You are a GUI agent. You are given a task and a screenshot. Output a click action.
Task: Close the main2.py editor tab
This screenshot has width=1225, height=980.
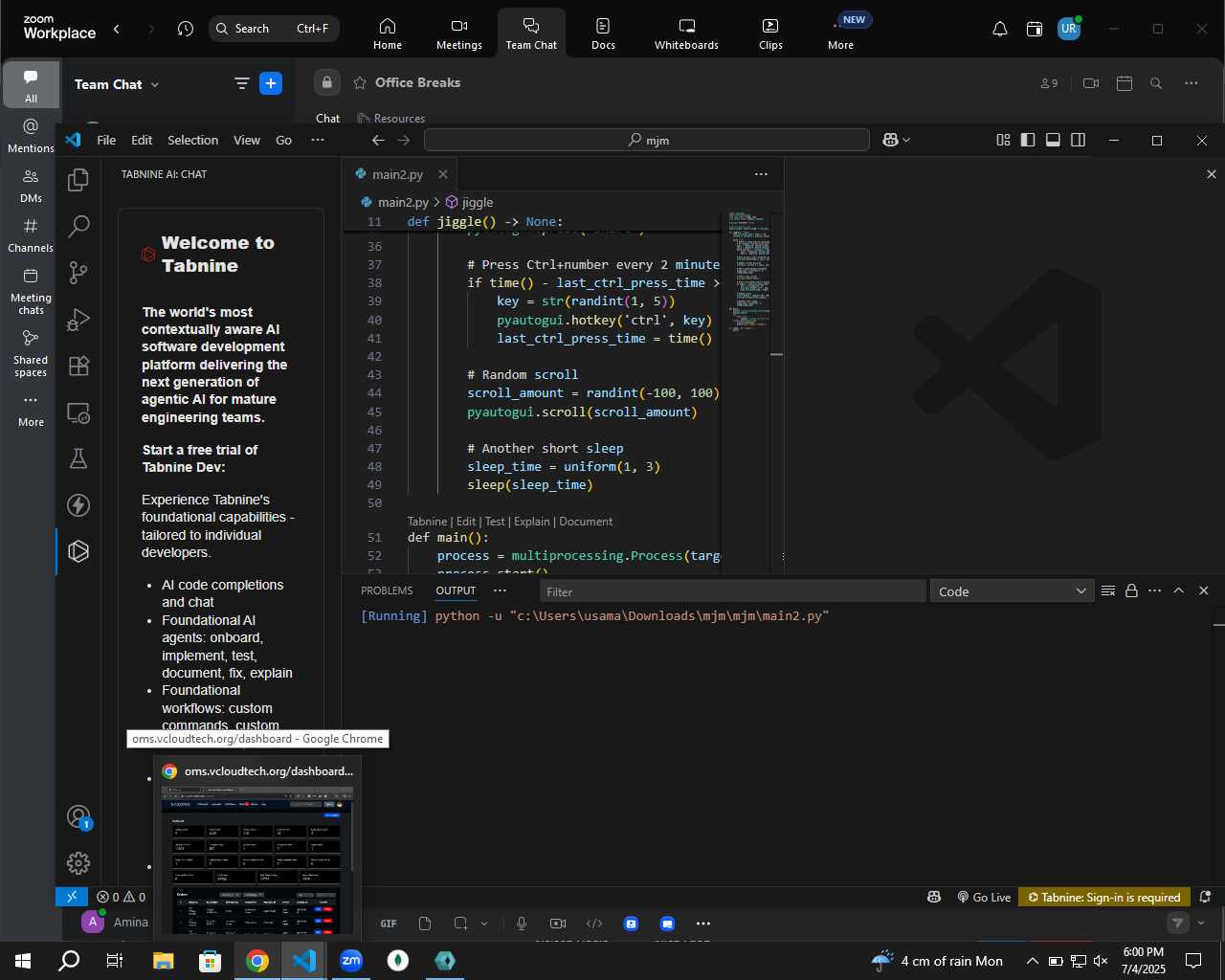(x=442, y=174)
